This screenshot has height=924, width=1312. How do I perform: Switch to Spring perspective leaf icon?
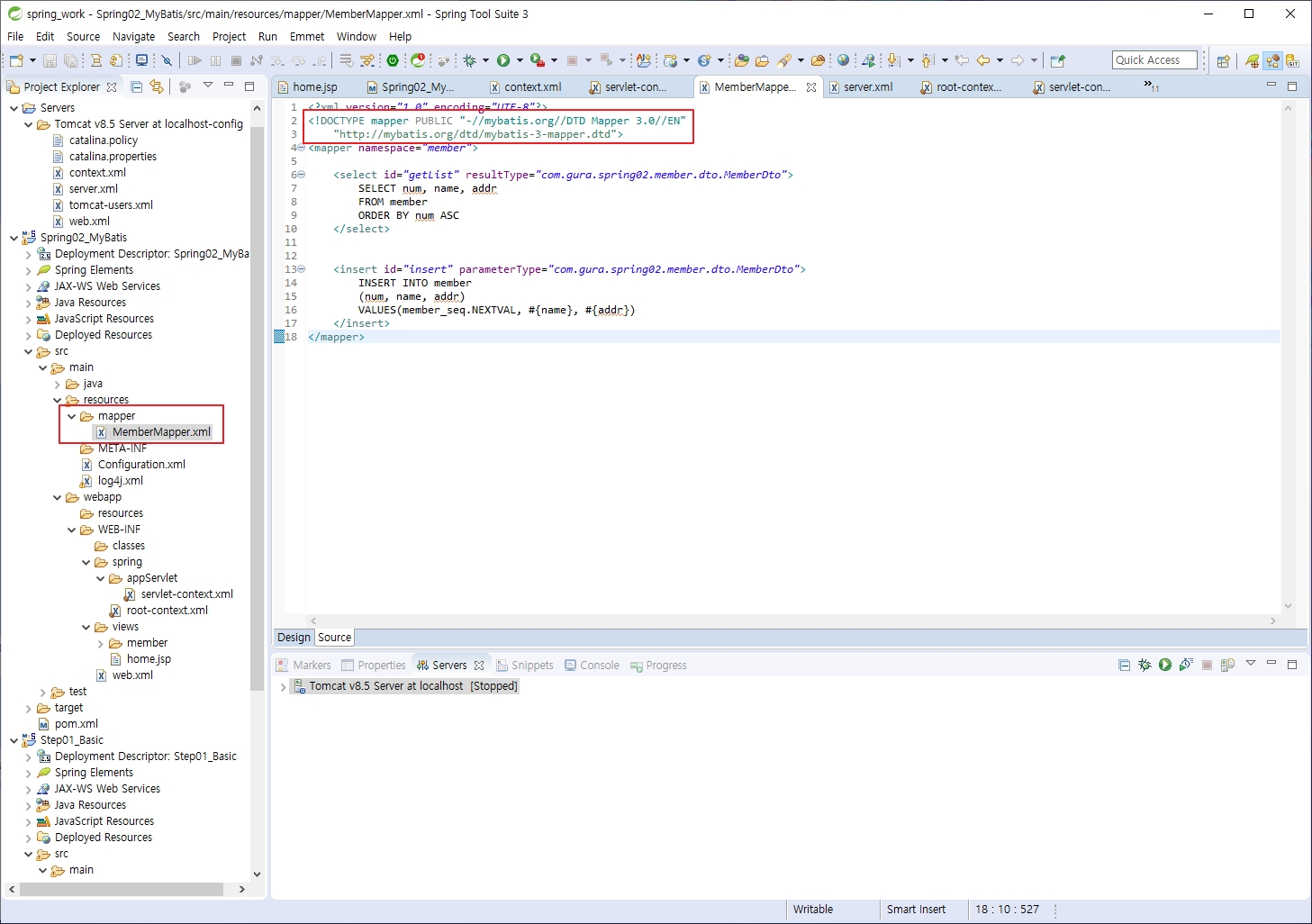pos(1253,61)
